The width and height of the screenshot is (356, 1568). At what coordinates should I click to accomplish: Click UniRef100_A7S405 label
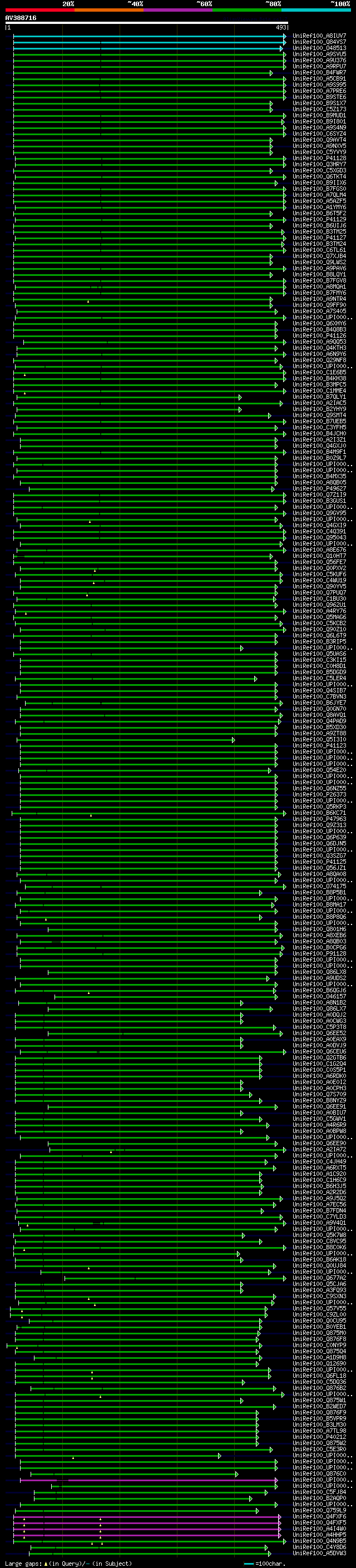pyautogui.click(x=319, y=311)
